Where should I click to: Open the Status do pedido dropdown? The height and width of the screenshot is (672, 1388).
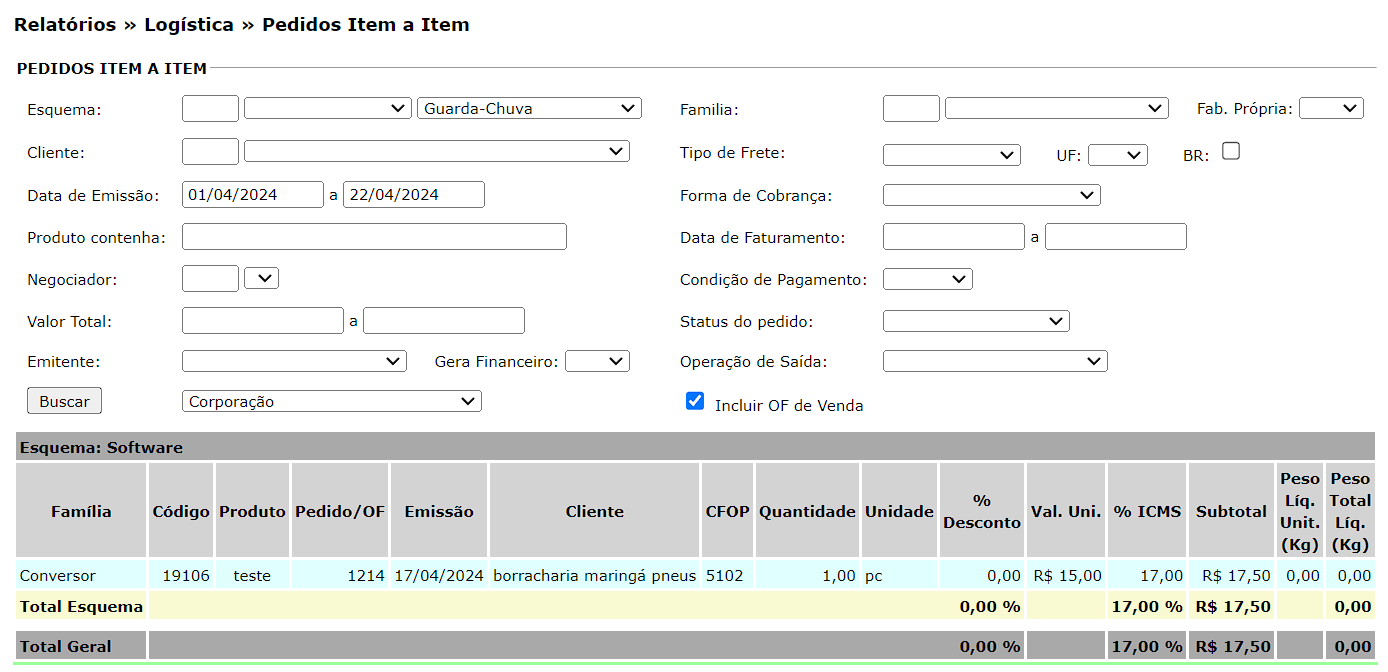pyautogui.click(x=976, y=321)
